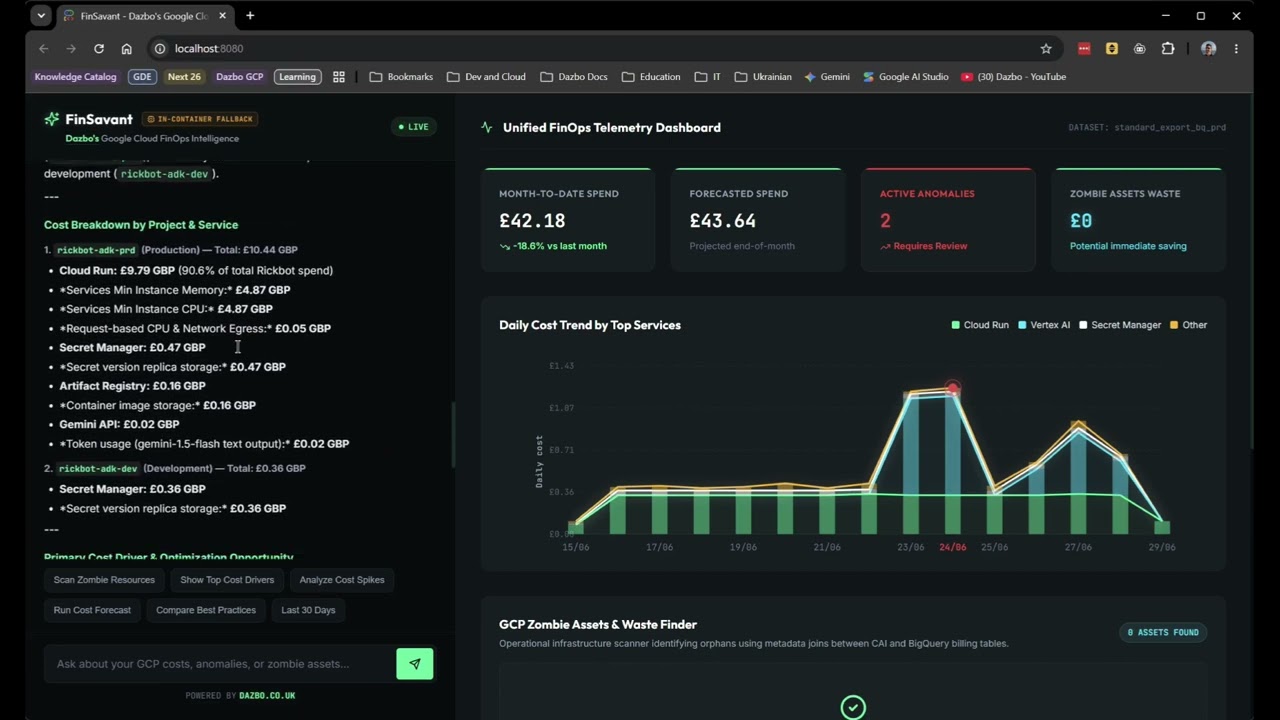
Task: Expand the Education bookmark folder
Action: [650, 77]
